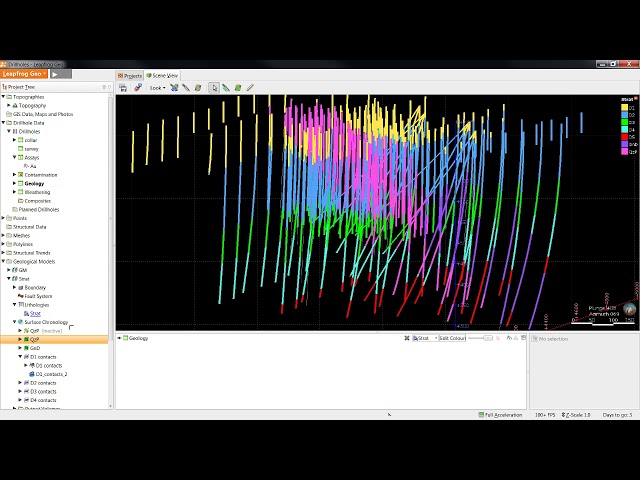Viewport: 640px width, 480px height.
Task: Click the Boundary object icon
Action: pyautogui.click(x=20, y=287)
